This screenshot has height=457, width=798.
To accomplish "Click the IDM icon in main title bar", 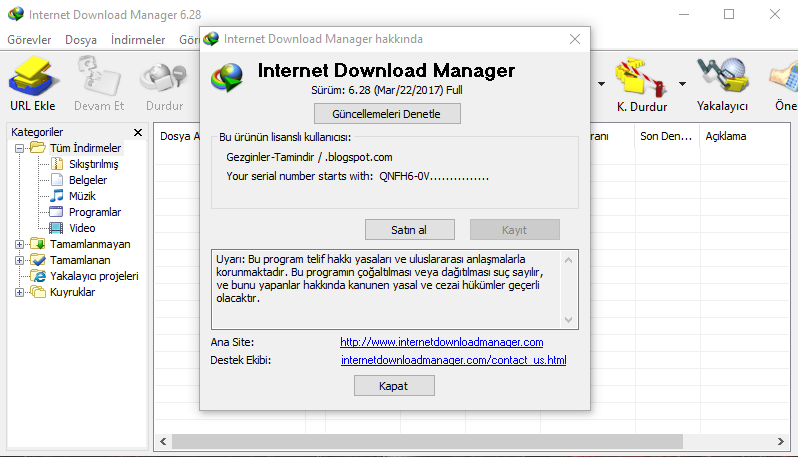I will pos(16,14).
